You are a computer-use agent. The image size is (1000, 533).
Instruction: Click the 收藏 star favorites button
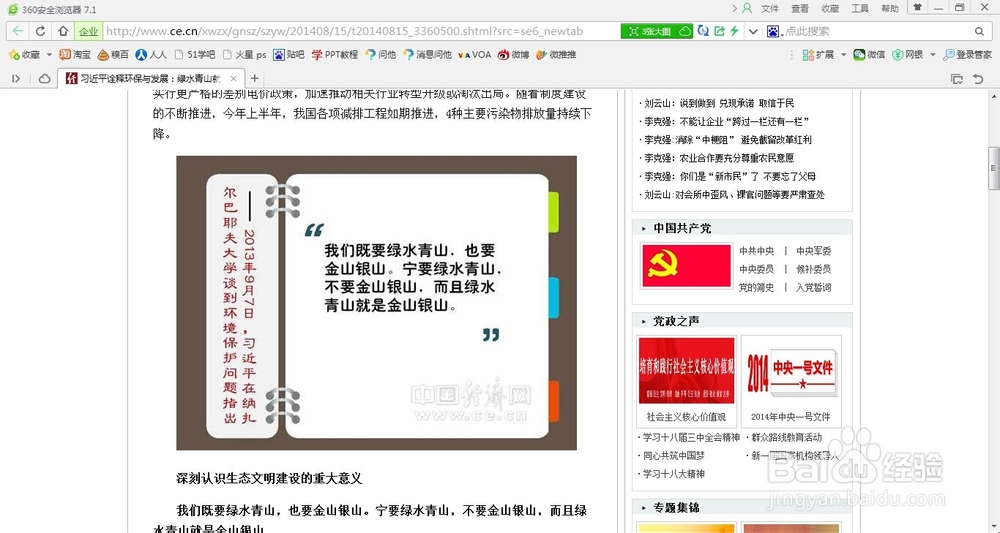coord(24,55)
